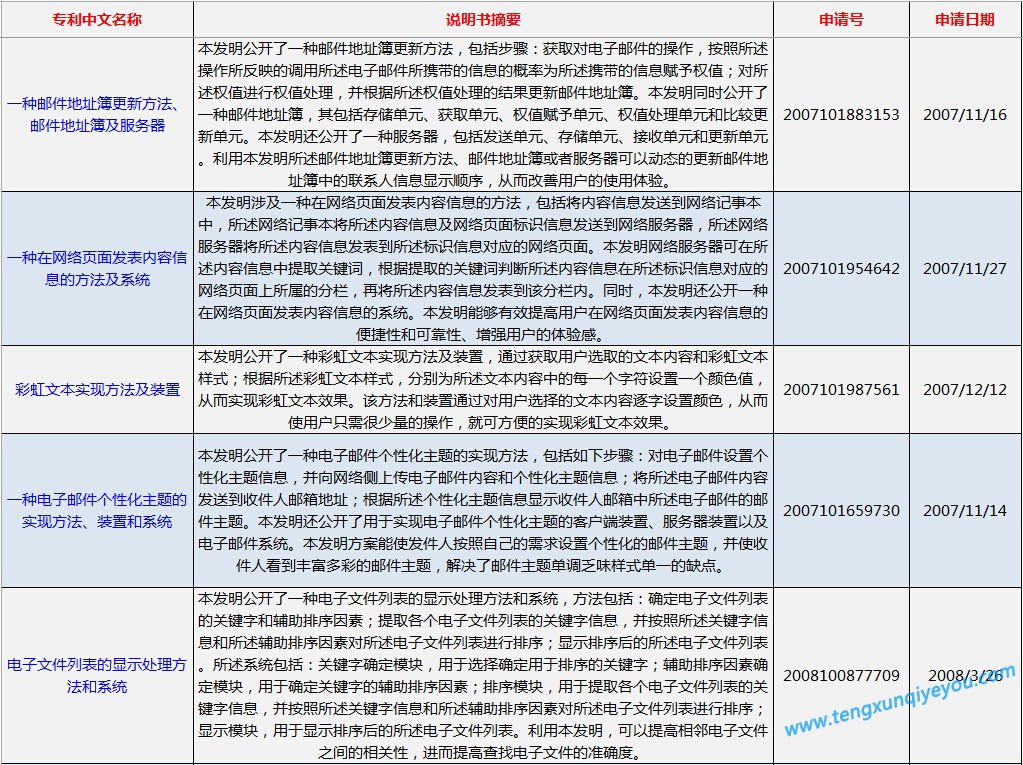Select application number 200710165973 0
Viewport: 1023px width, 765px height.
(x=842, y=511)
